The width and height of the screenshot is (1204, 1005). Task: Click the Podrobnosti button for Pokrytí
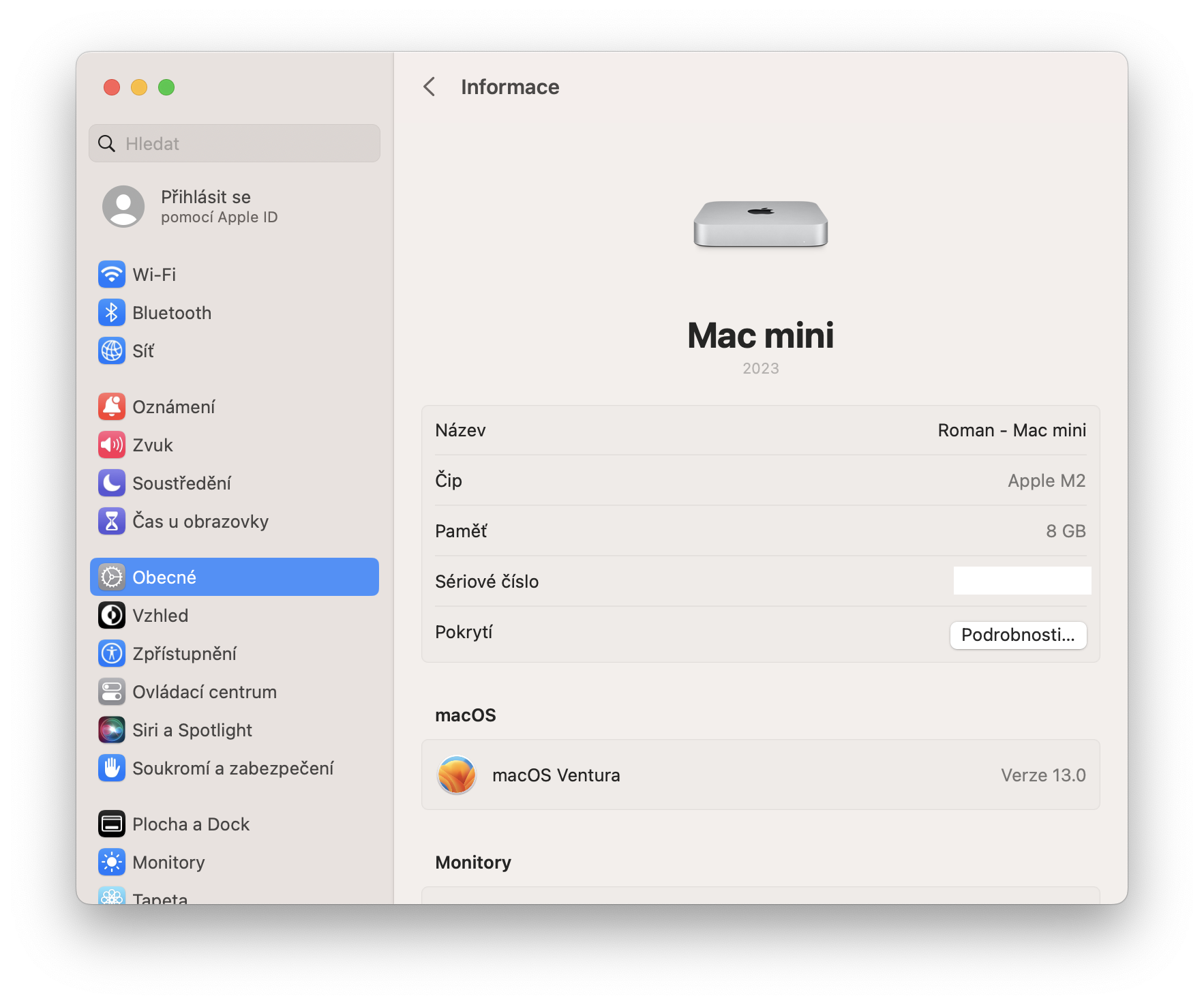[1018, 635]
